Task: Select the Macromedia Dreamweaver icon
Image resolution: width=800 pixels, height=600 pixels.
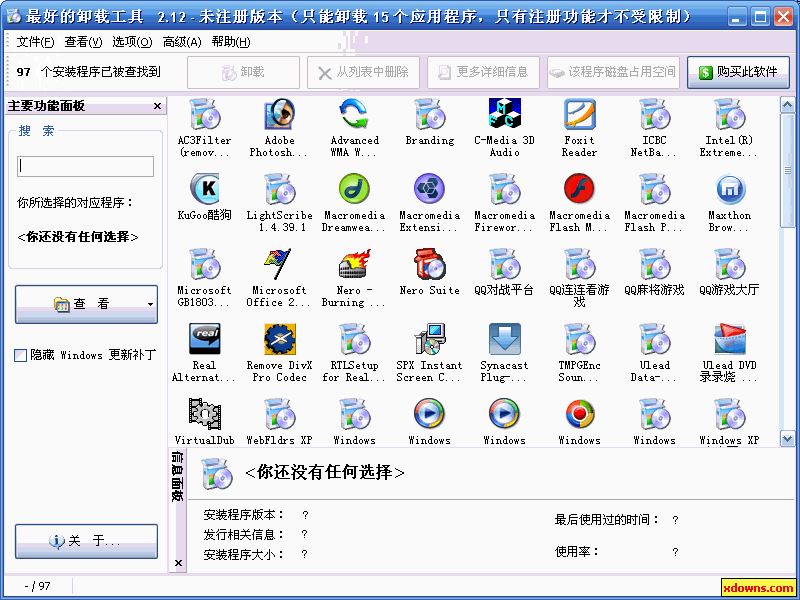Action: pyautogui.click(x=355, y=189)
